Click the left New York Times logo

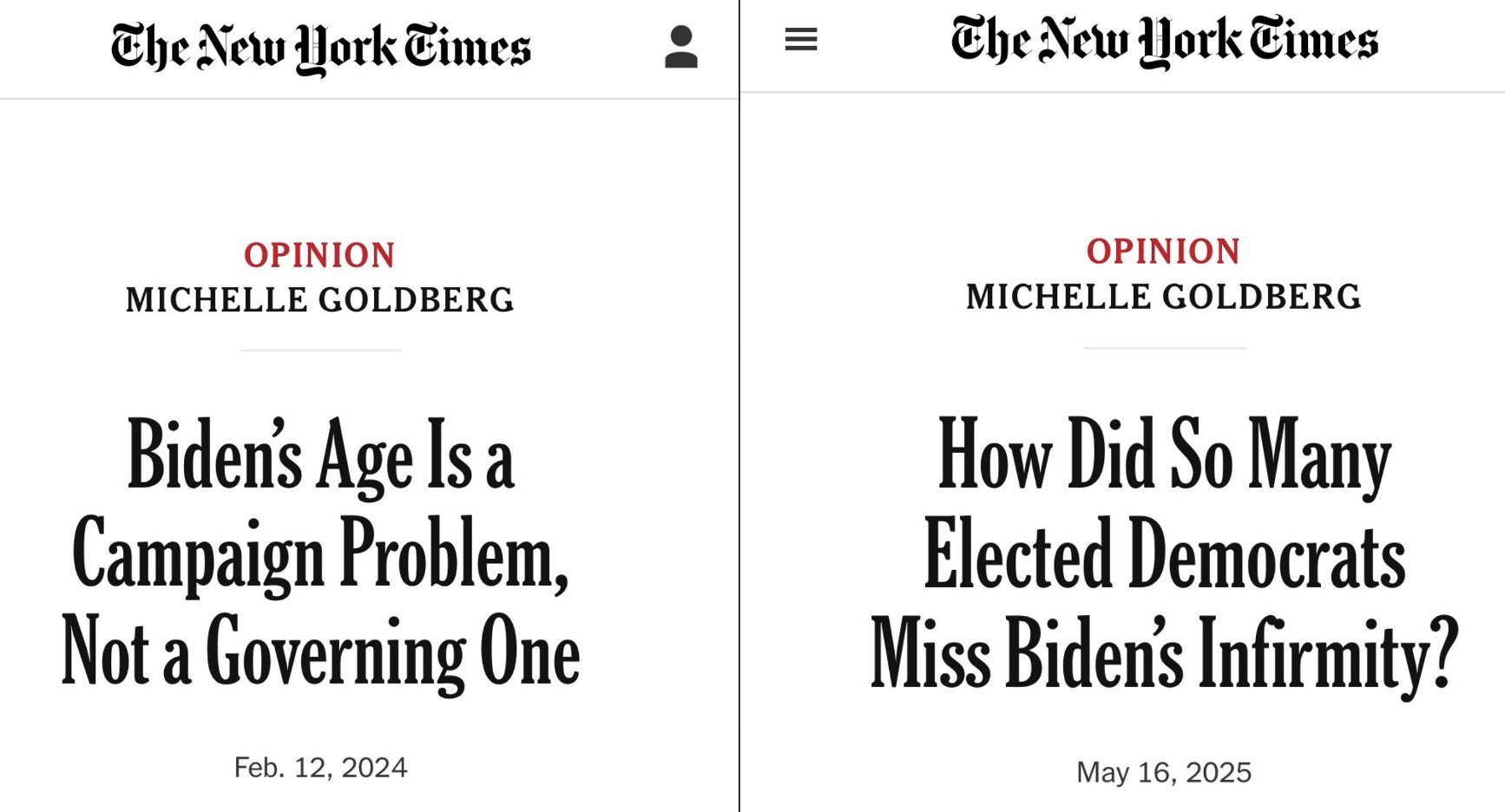(320, 49)
